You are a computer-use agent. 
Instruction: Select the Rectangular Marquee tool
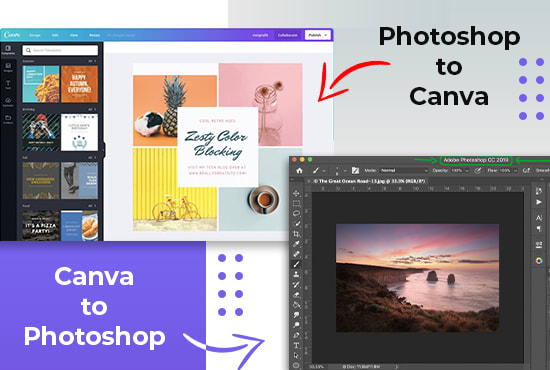click(296, 203)
